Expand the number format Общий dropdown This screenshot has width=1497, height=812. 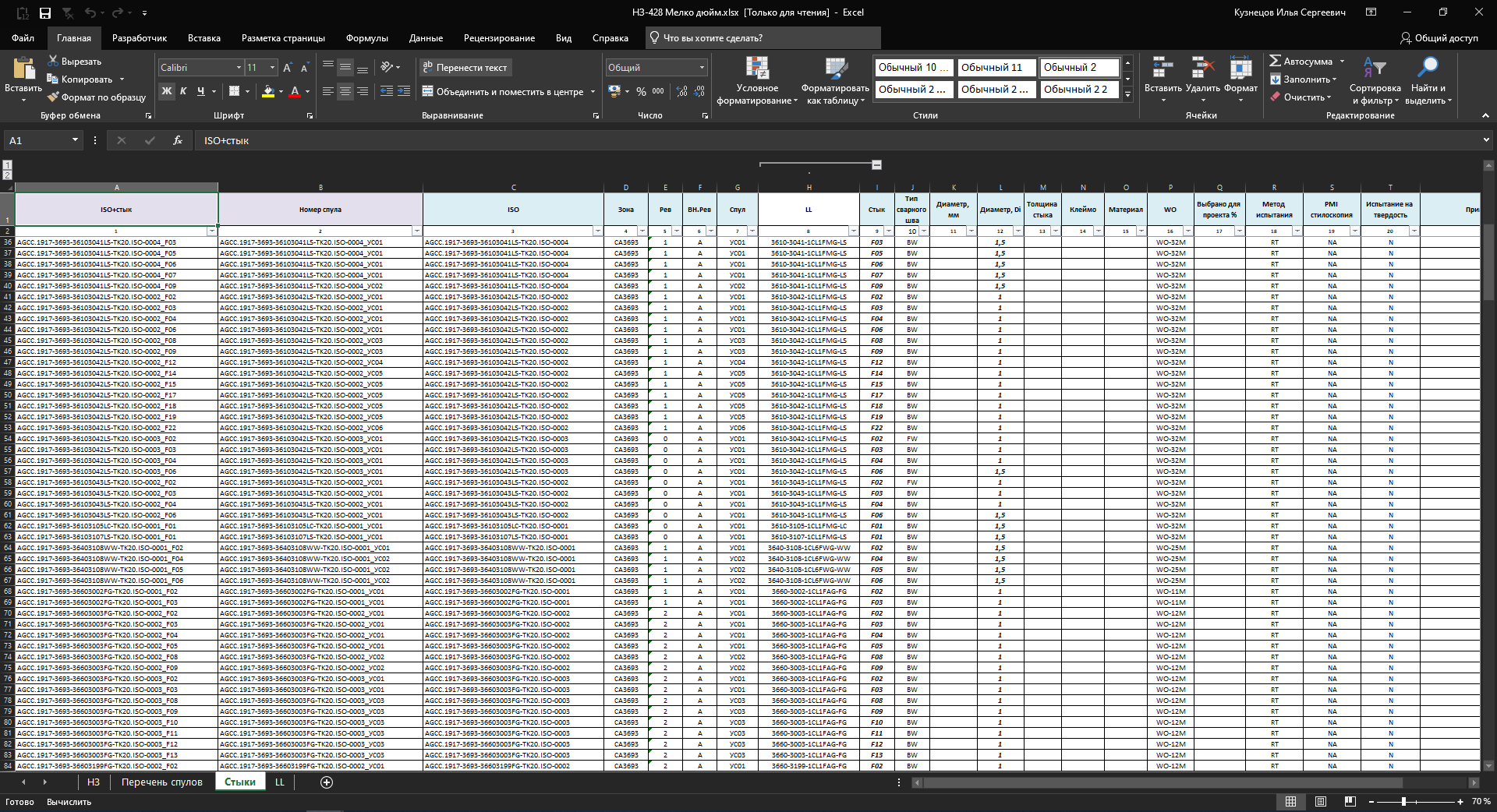(702, 68)
